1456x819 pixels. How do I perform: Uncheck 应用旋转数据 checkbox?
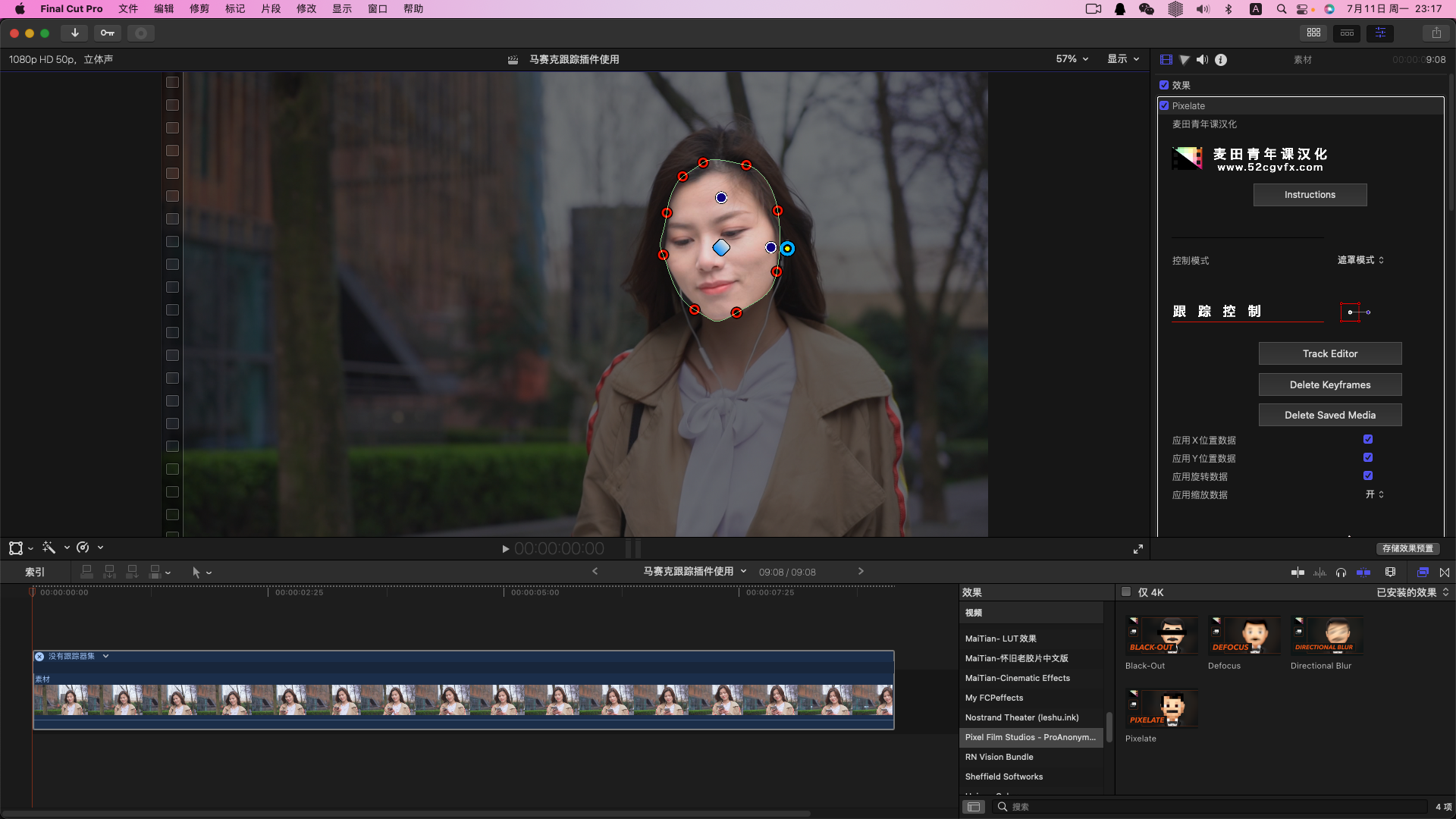point(1368,475)
